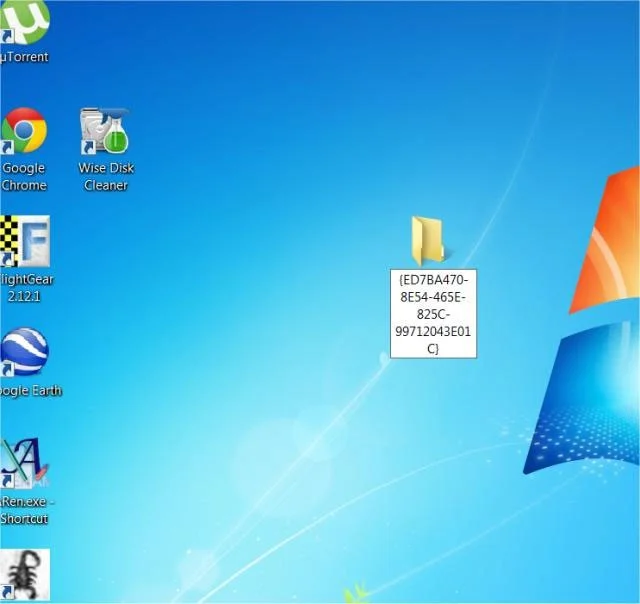The image size is (640, 604).
Task: Click the Wise Disk Cleaner icon
Action: click(106, 131)
